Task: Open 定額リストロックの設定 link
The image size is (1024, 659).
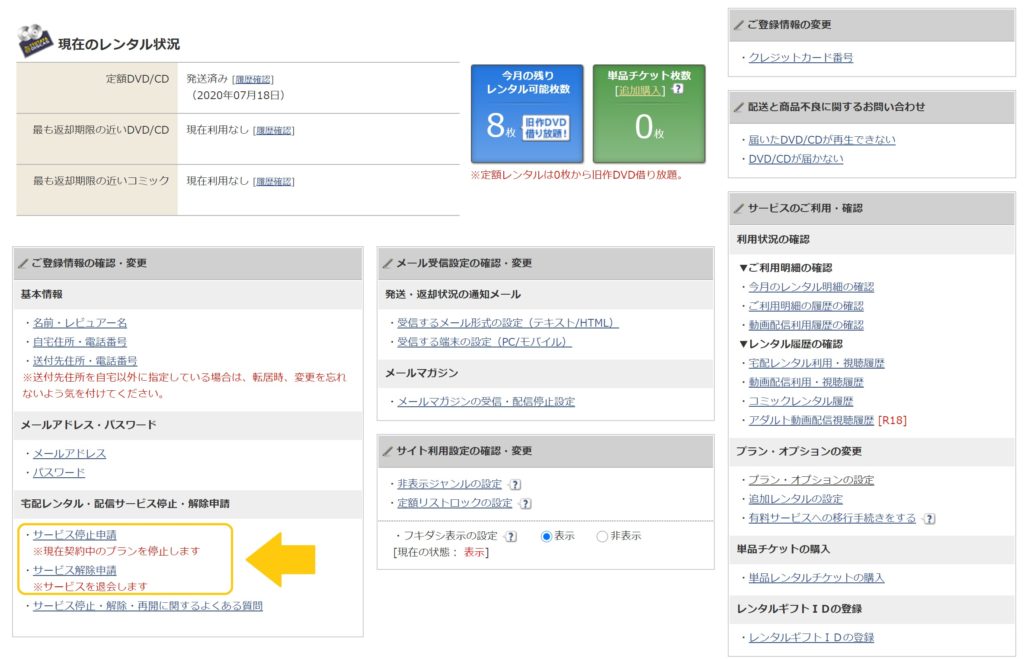Action: point(455,503)
